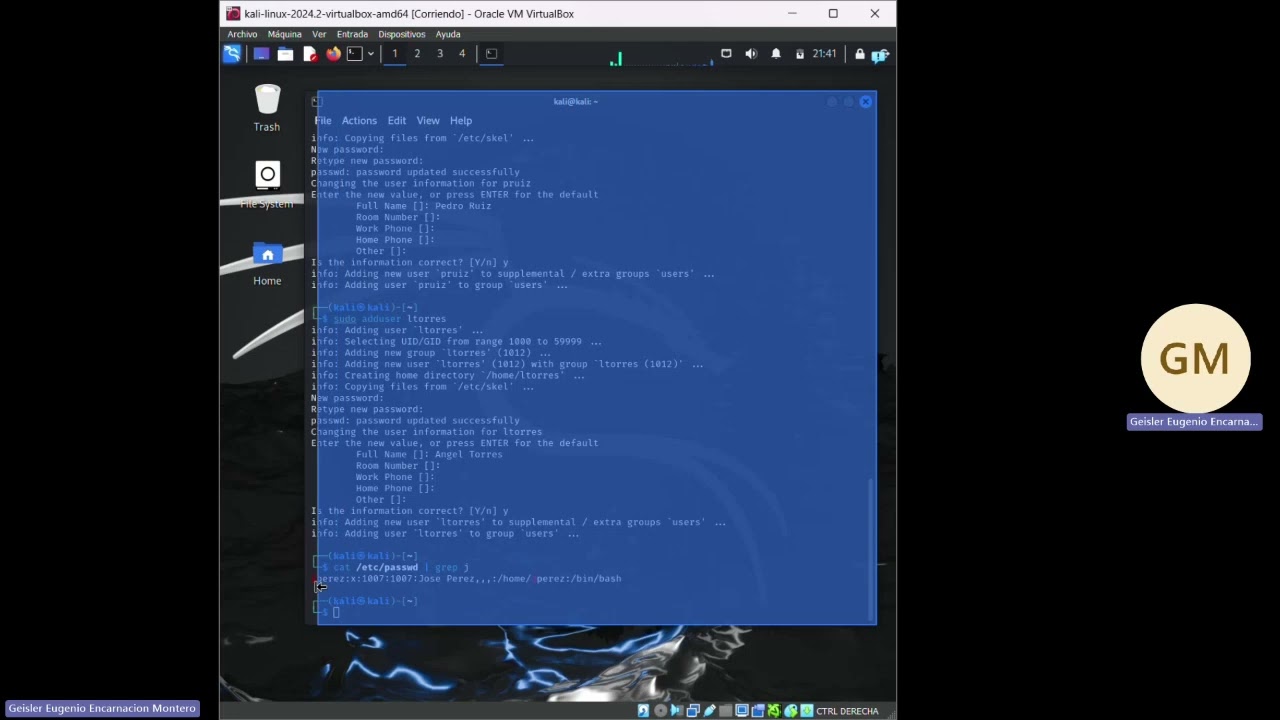Open VirtualBox Entrada menu
This screenshot has width=1280, height=720.
pos(352,34)
